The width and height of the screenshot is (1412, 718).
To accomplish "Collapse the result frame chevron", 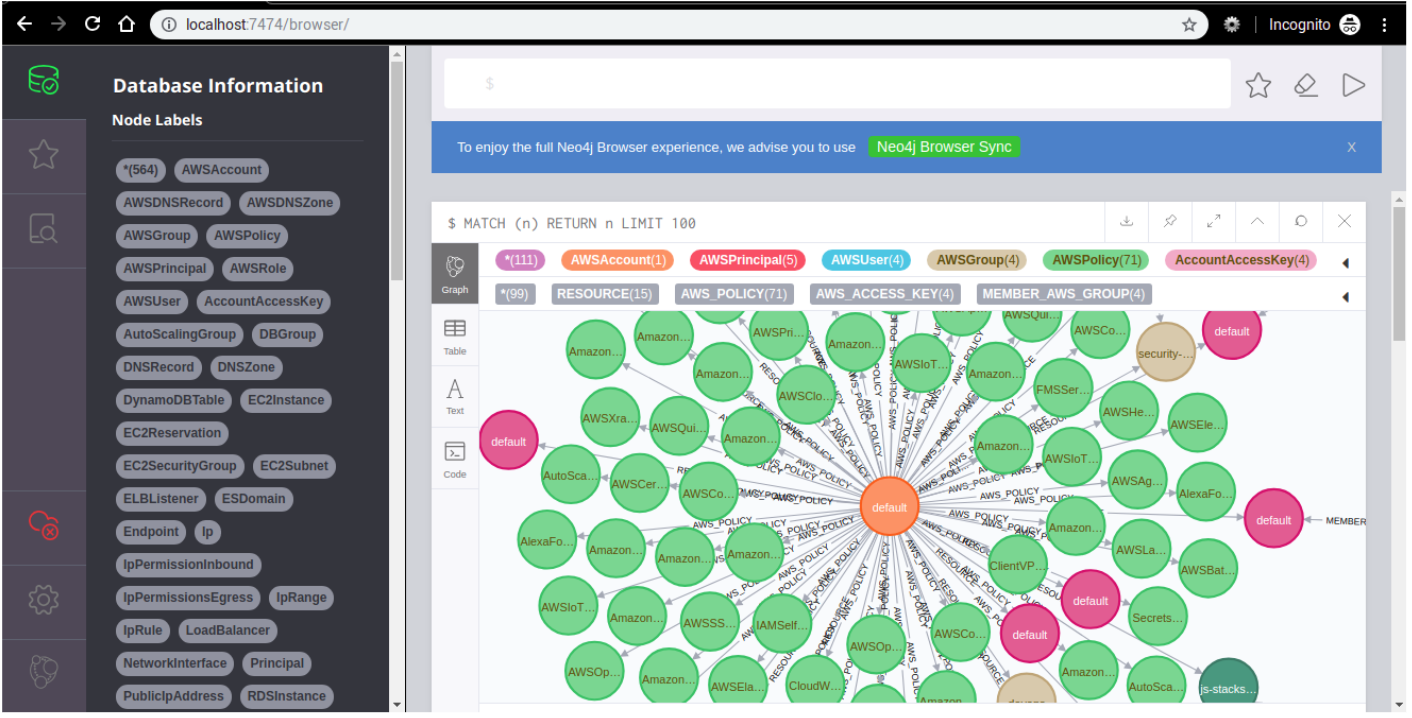I will [1257, 222].
